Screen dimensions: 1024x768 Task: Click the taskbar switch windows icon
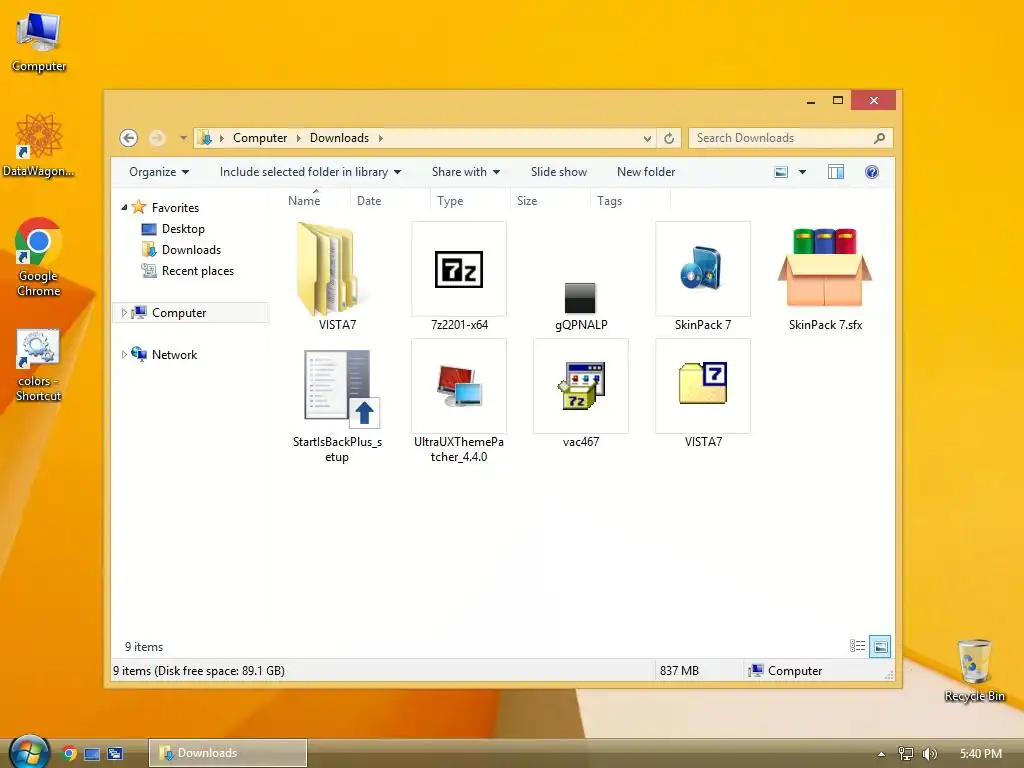coord(115,754)
